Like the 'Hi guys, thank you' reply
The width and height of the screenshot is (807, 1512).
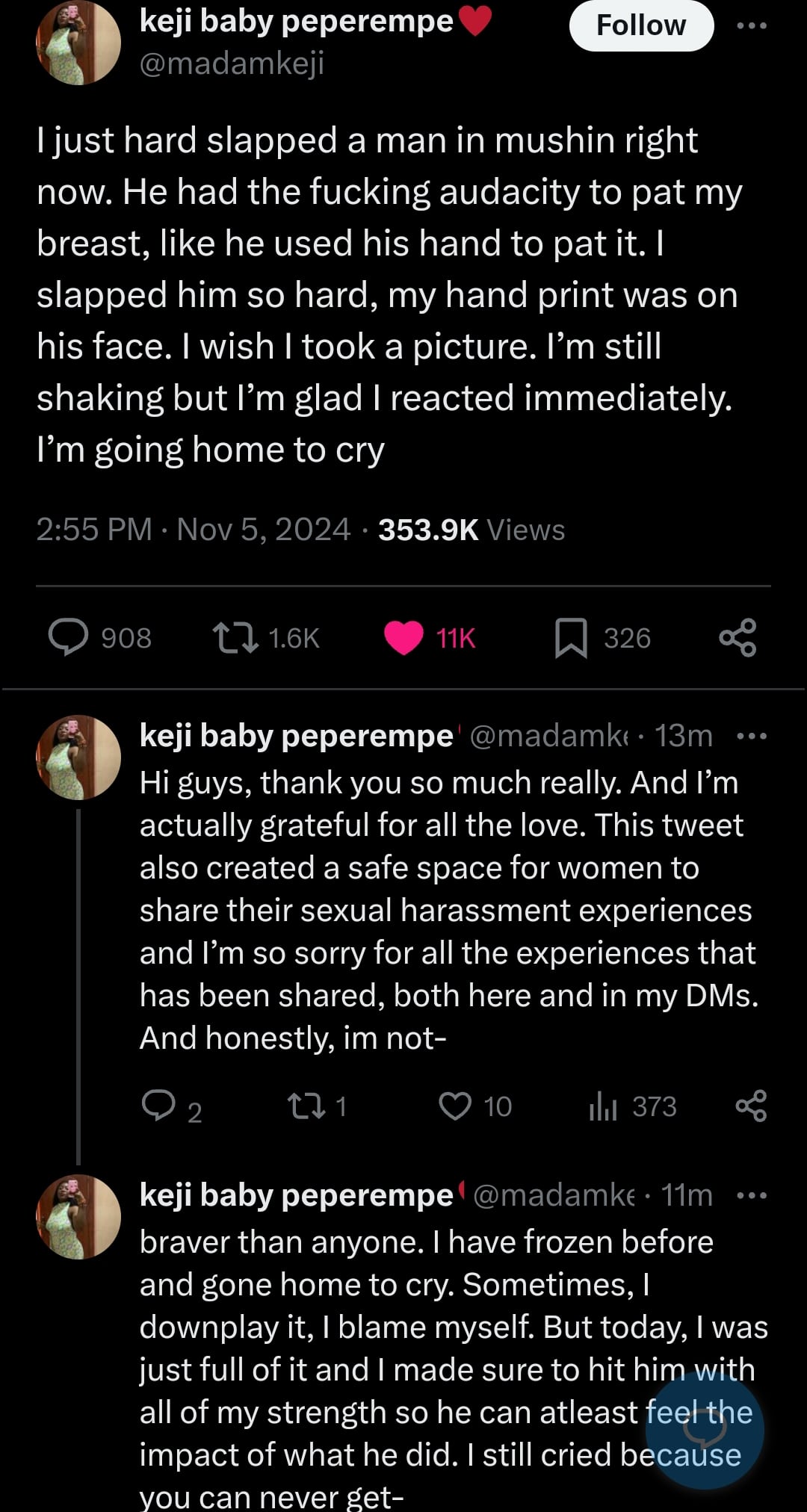point(455,1106)
